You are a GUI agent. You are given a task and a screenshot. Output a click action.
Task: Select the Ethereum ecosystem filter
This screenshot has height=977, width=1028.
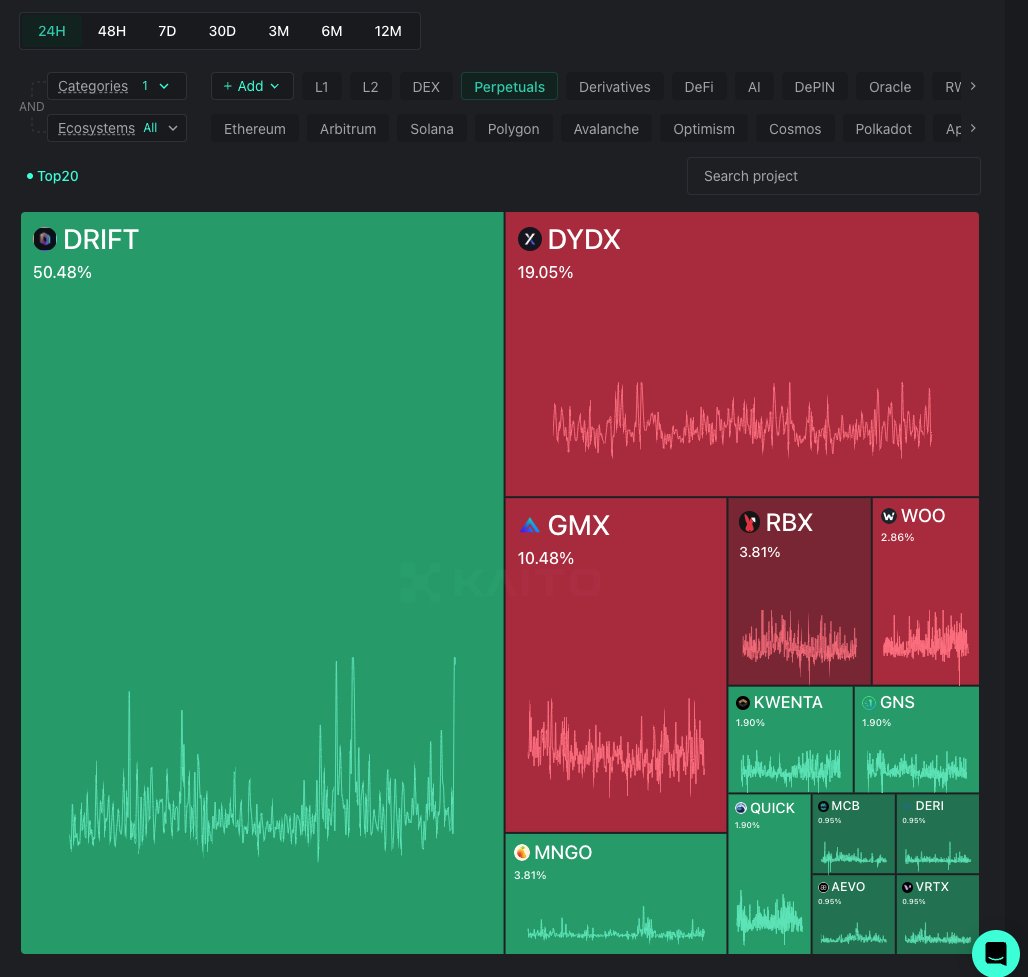[x=255, y=128]
